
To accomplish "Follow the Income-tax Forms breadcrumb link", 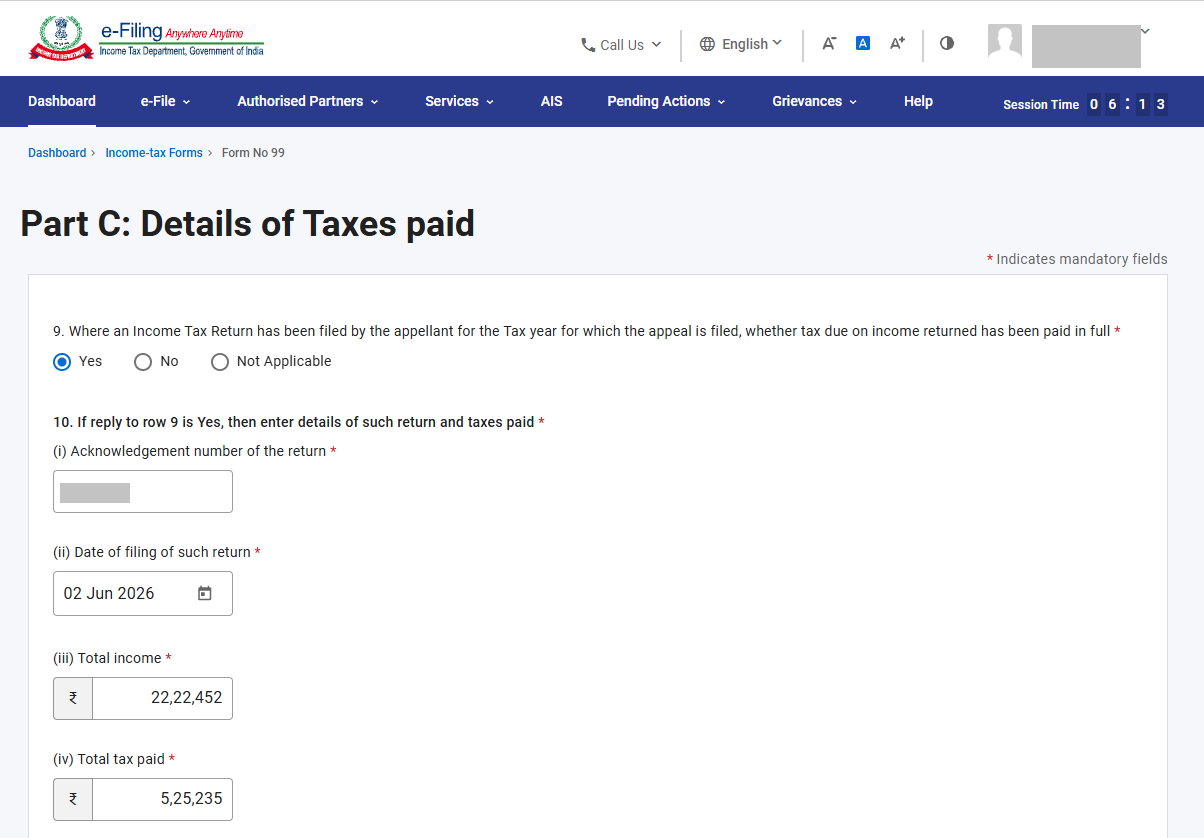I will [154, 153].
